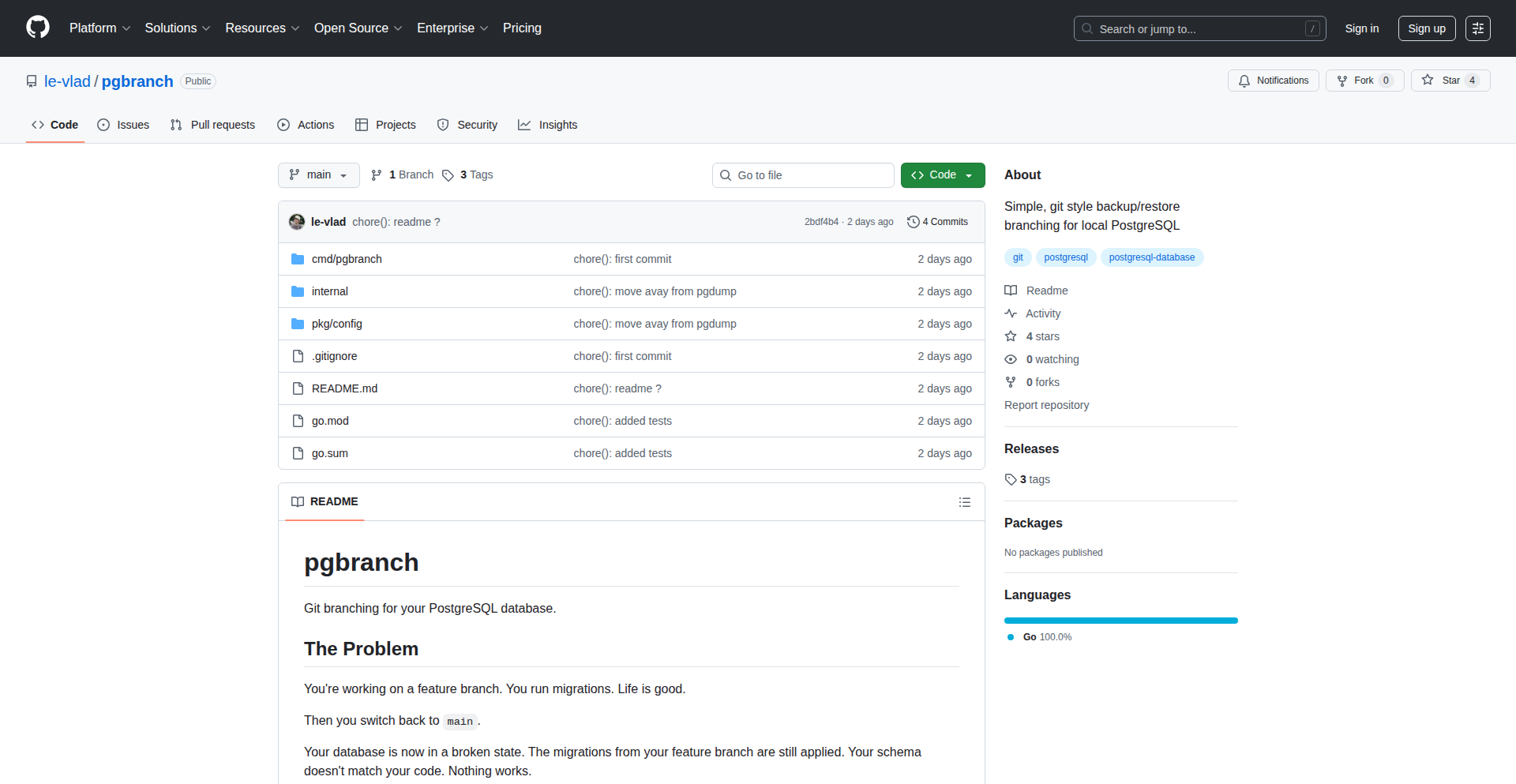Open the README outline list icon
The image size is (1516, 784).
(965, 502)
